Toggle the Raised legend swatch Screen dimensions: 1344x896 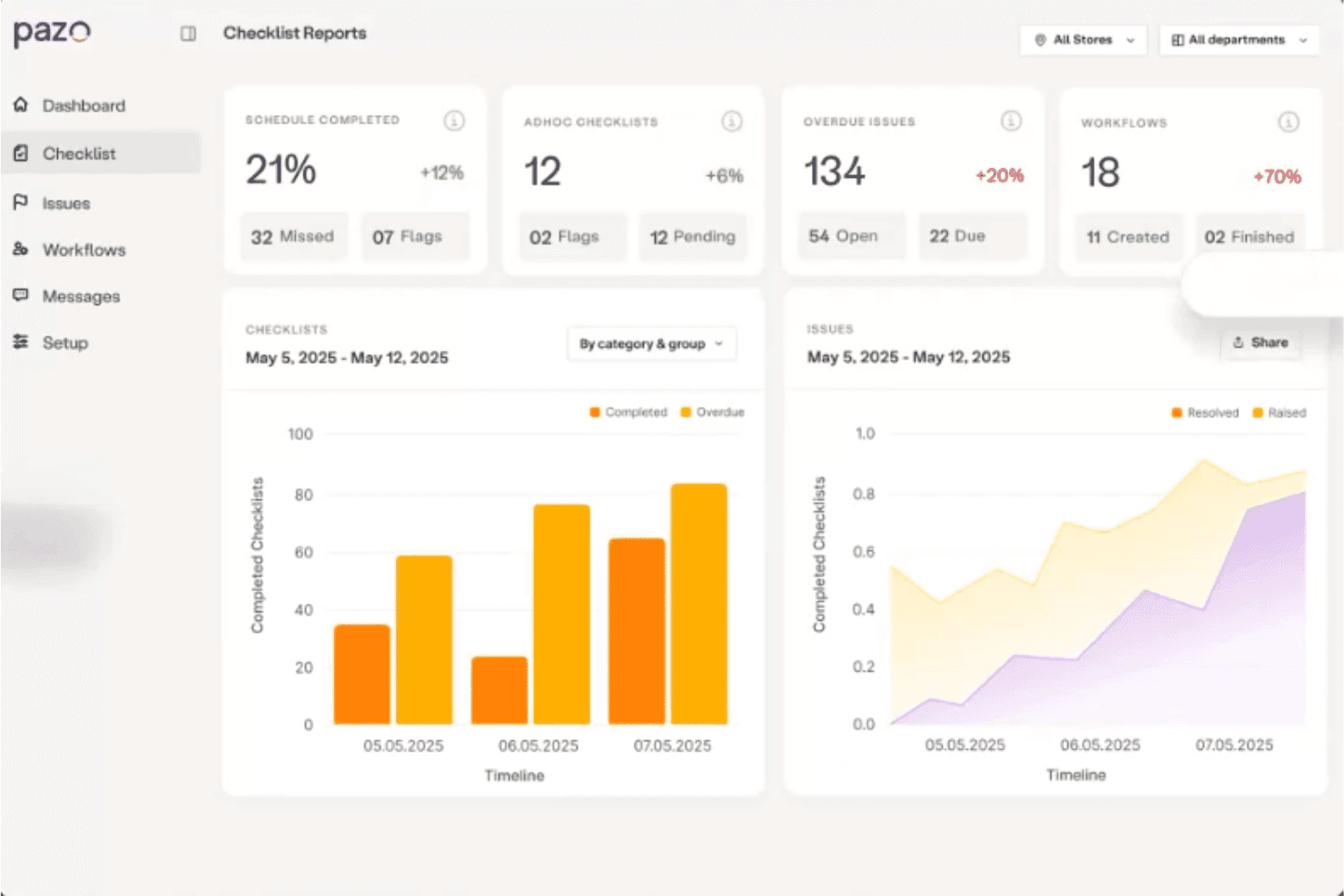click(x=1258, y=413)
